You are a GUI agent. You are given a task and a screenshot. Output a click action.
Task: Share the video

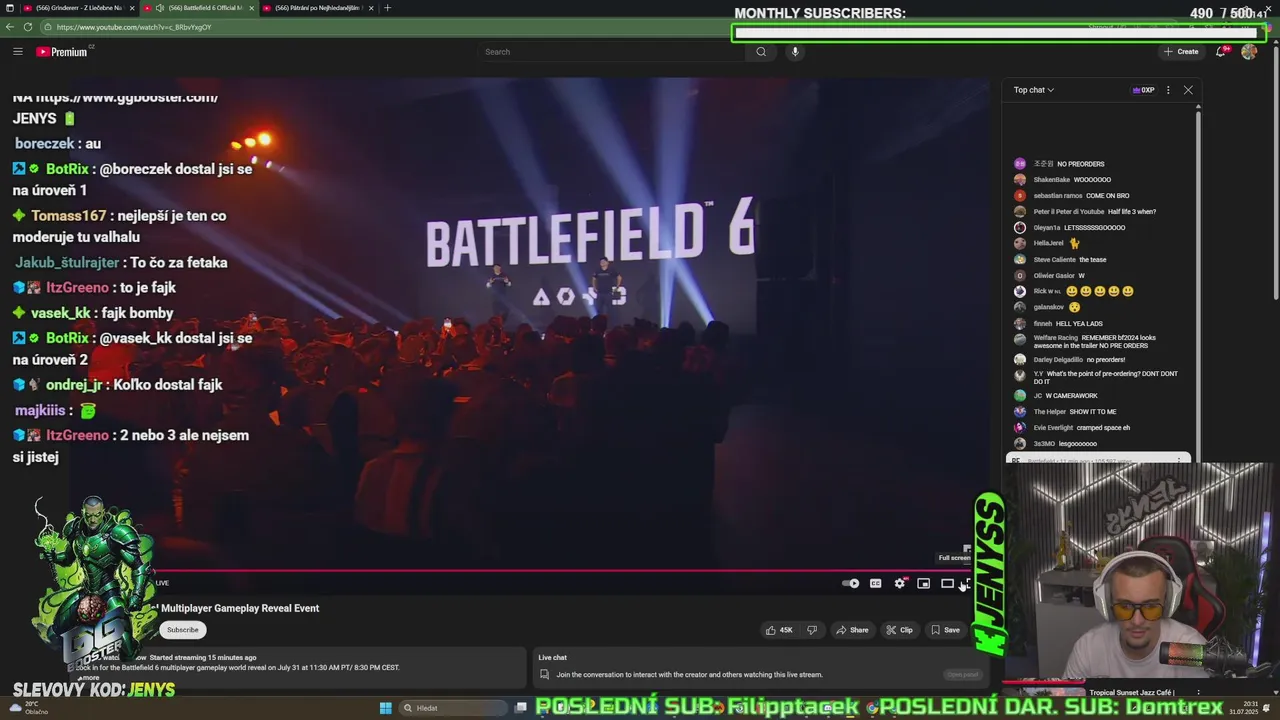point(852,630)
